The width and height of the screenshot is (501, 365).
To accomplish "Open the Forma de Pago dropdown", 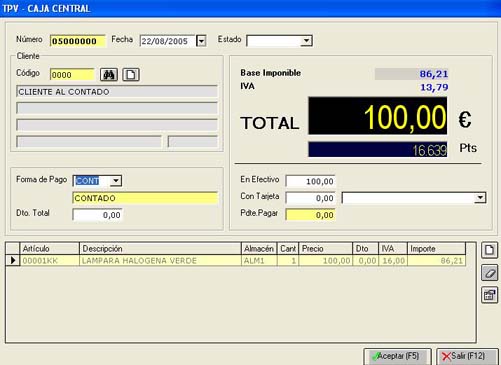I will [x=116, y=181].
